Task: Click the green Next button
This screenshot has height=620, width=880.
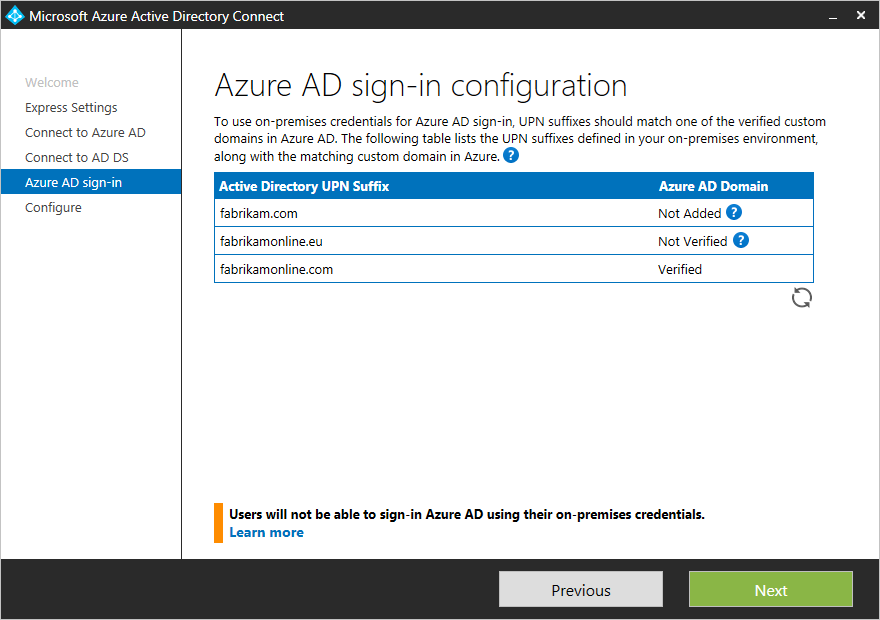Action: pos(771,589)
